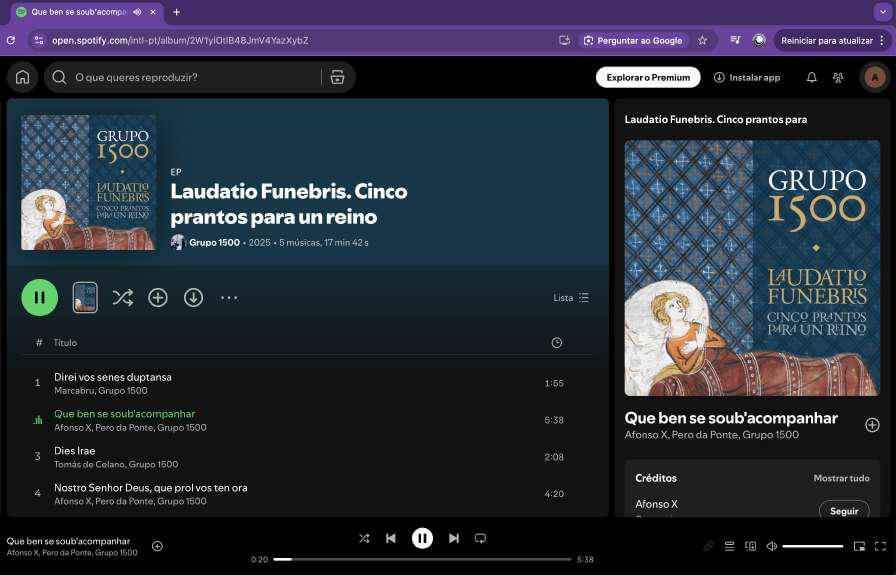This screenshot has width=896, height=575.
Task: Enter full screen player icon
Action: pos(880,546)
